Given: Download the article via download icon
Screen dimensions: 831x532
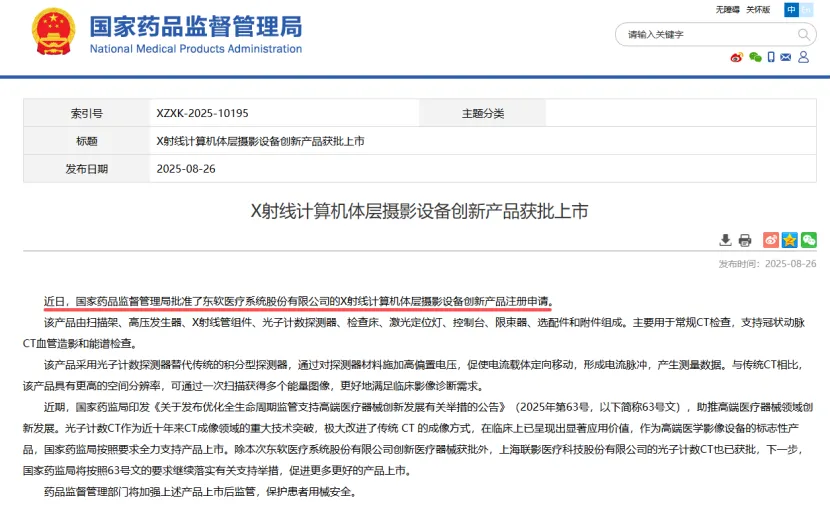Looking at the screenshot, I should pos(725,240).
